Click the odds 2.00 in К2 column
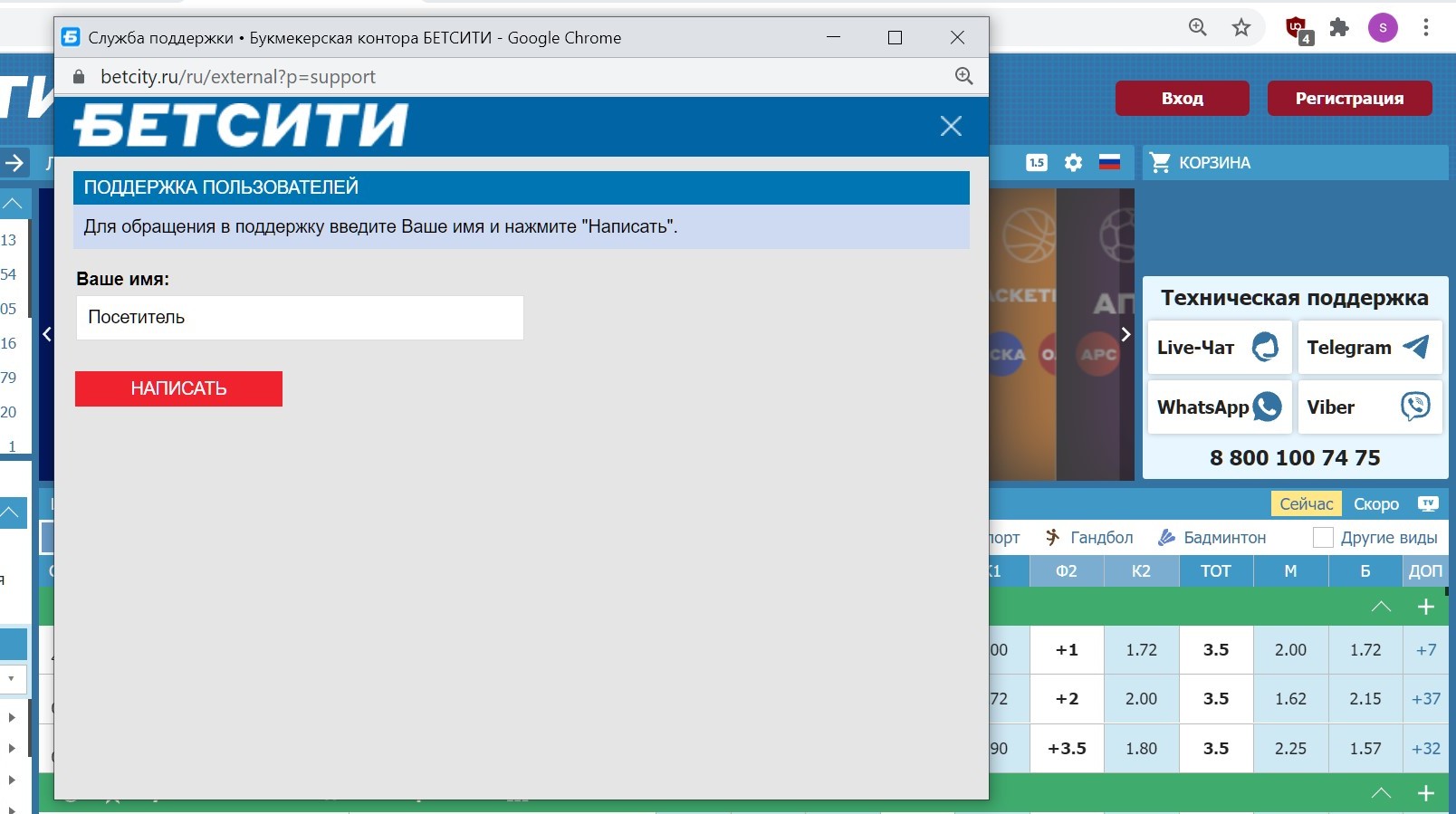The width and height of the screenshot is (1456, 814). pyautogui.click(x=1142, y=699)
